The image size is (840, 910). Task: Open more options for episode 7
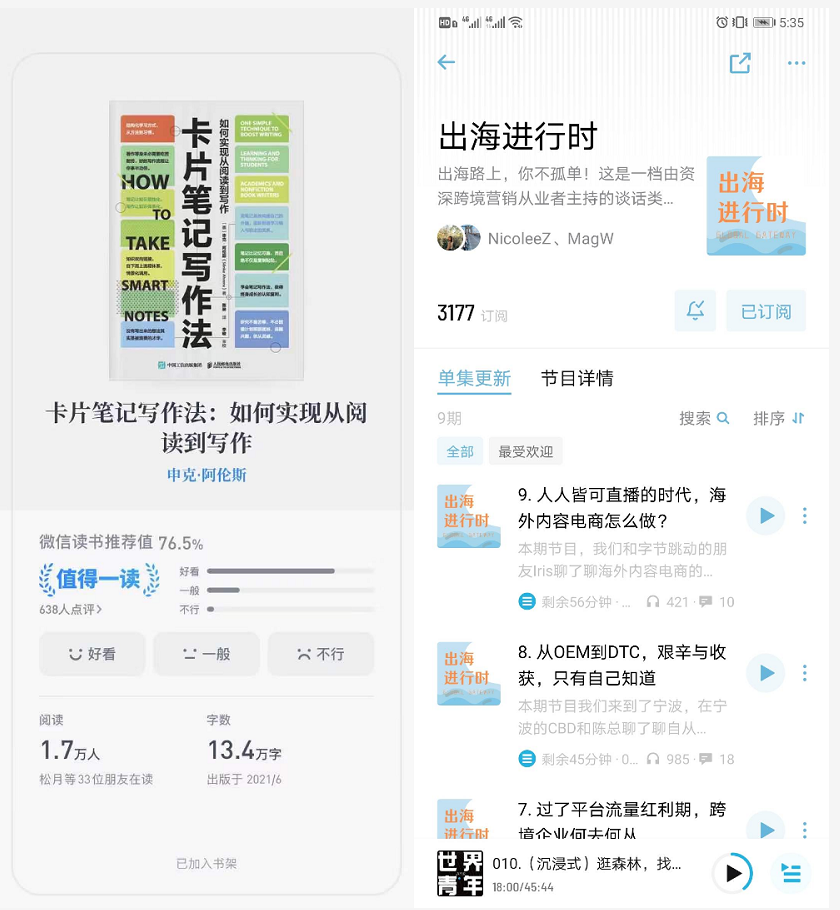pyautogui.click(x=804, y=829)
